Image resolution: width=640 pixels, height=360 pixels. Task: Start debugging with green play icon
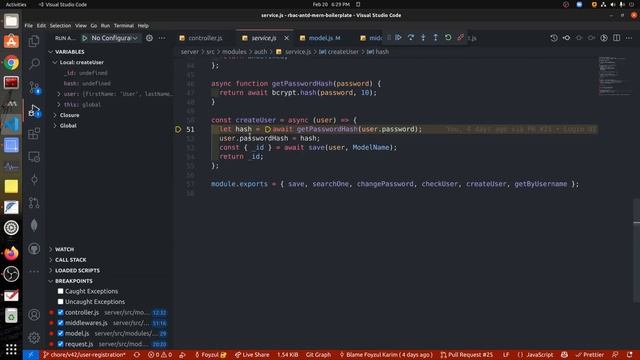(x=84, y=38)
